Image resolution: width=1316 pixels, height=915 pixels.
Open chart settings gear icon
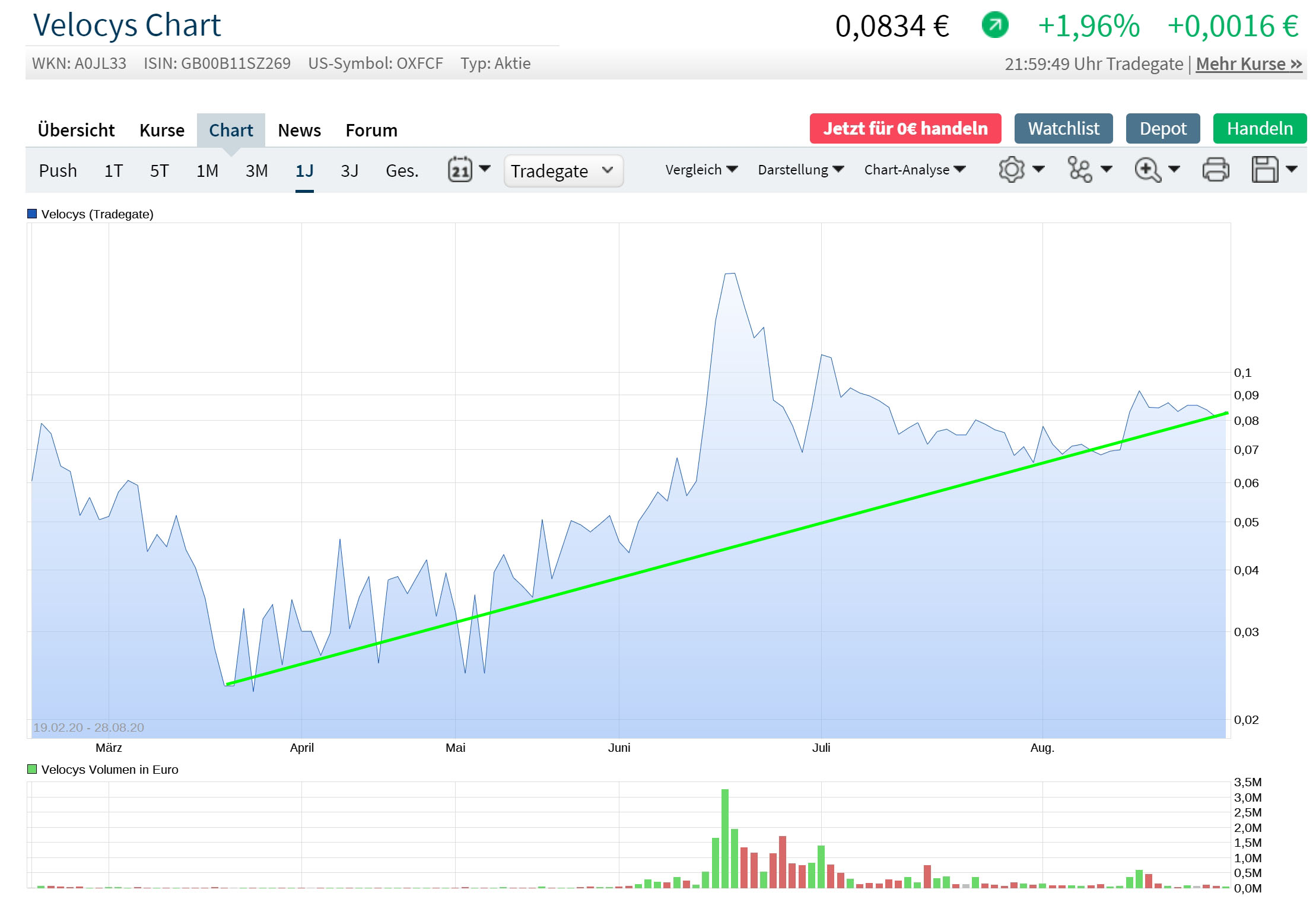pos(1011,170)
